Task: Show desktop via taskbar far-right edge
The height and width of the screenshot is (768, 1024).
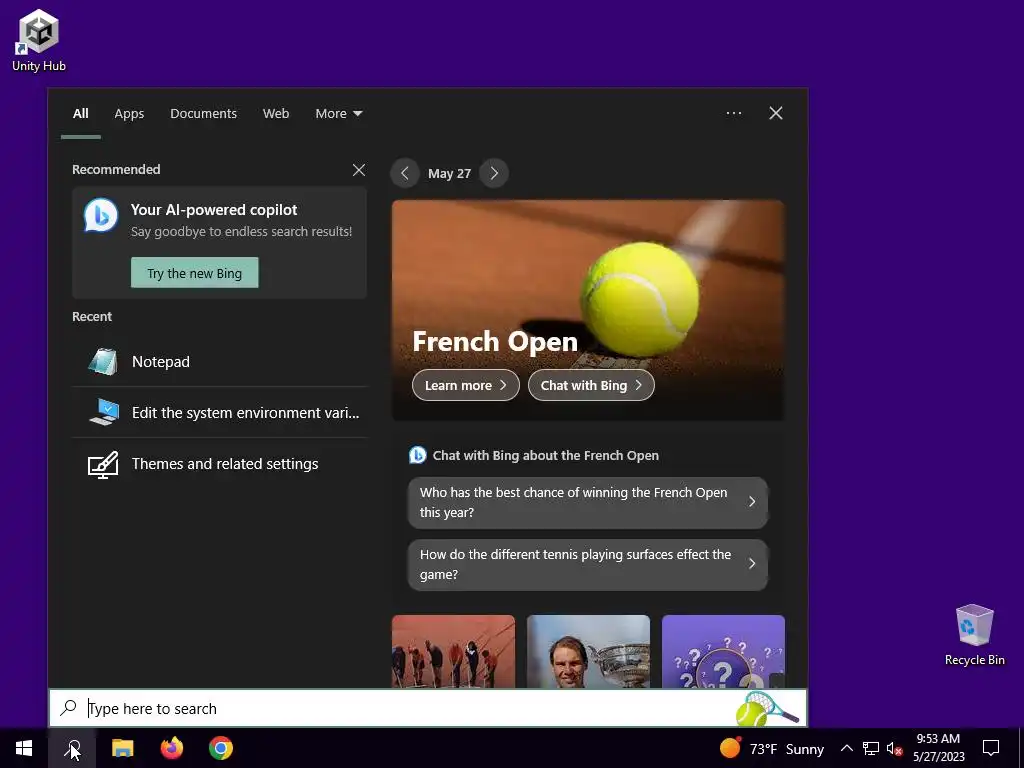Action: click(x=1021, y=748)
